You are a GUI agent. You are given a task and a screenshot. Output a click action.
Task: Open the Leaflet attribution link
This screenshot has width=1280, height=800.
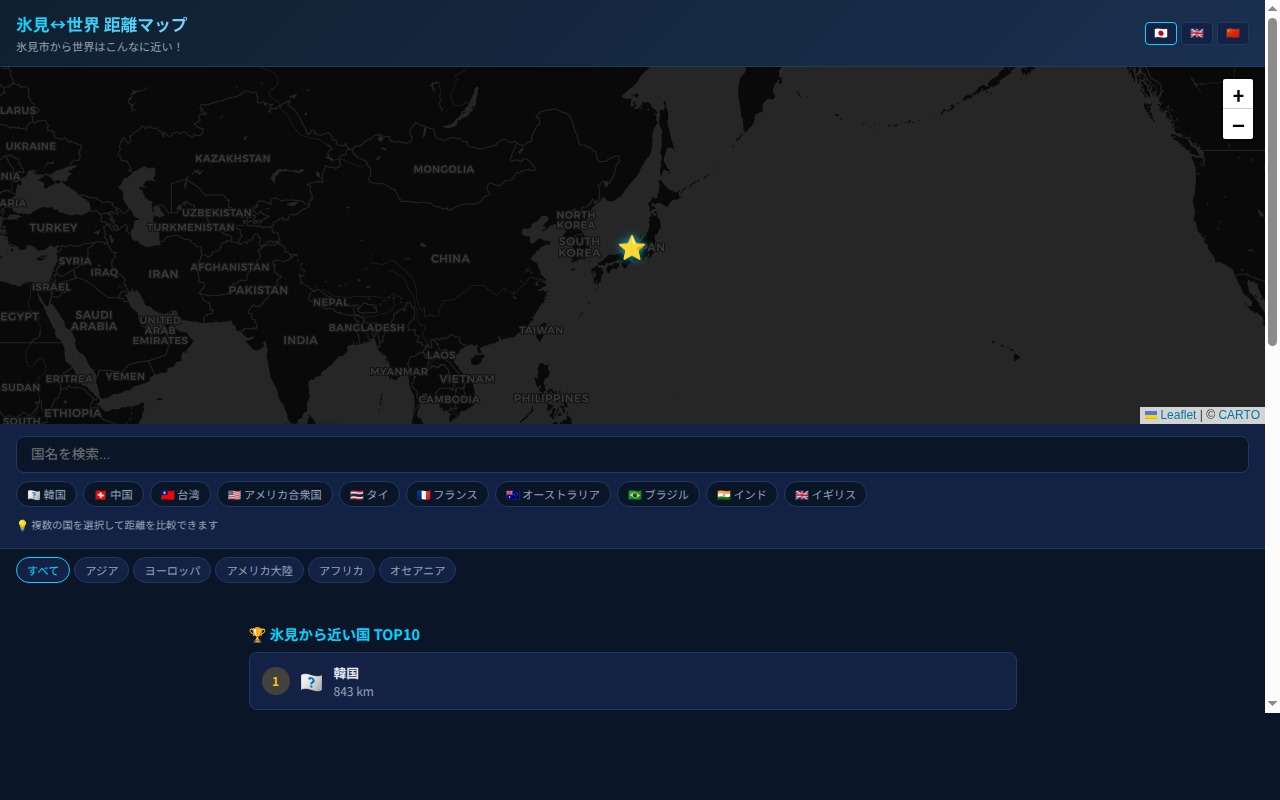(1177, 415)
